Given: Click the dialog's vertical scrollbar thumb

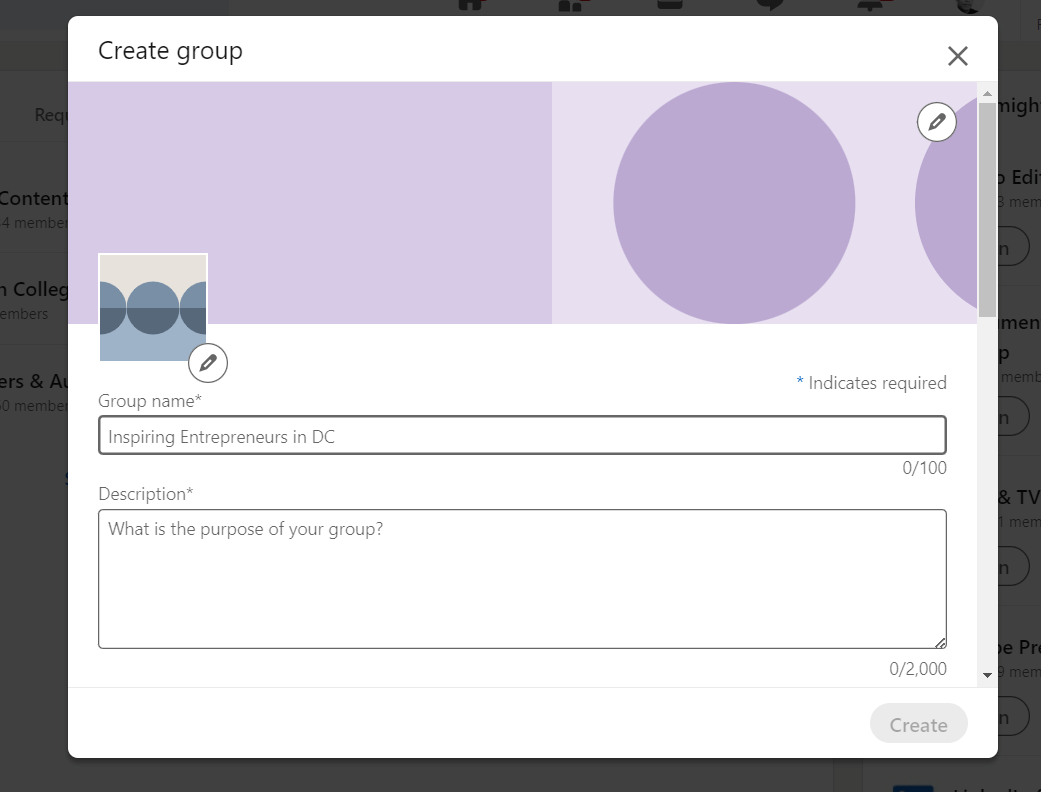Looking at the screenshot, I should tap(987, 208).
